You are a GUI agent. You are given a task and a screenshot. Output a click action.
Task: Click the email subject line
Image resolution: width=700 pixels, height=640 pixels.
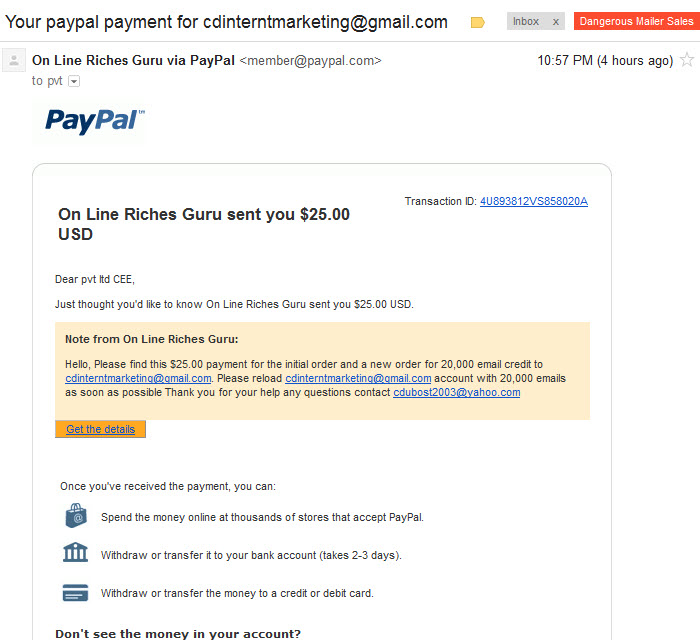click(226, 22)
